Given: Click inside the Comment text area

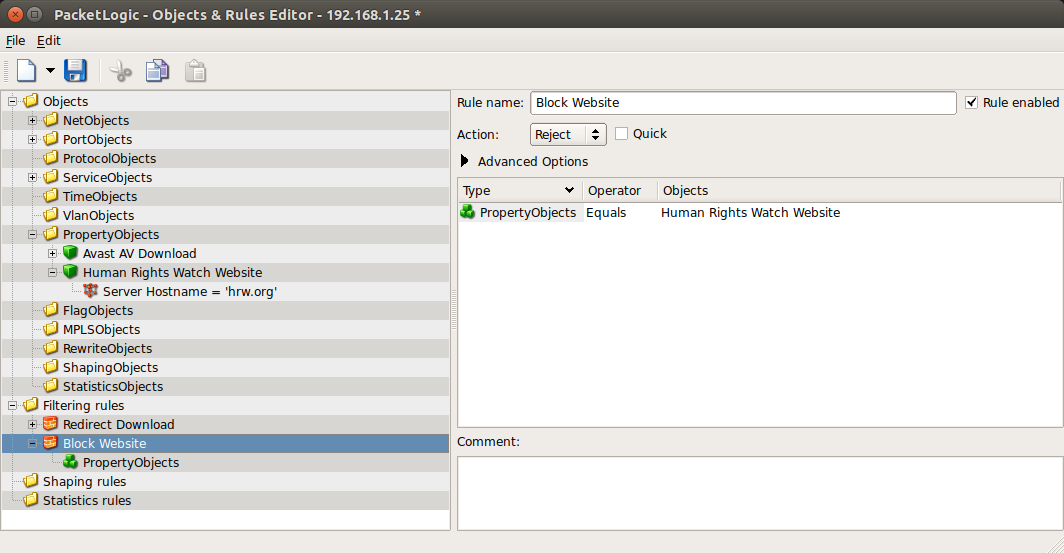Looking at the screenshot, I should pos(759,492).
